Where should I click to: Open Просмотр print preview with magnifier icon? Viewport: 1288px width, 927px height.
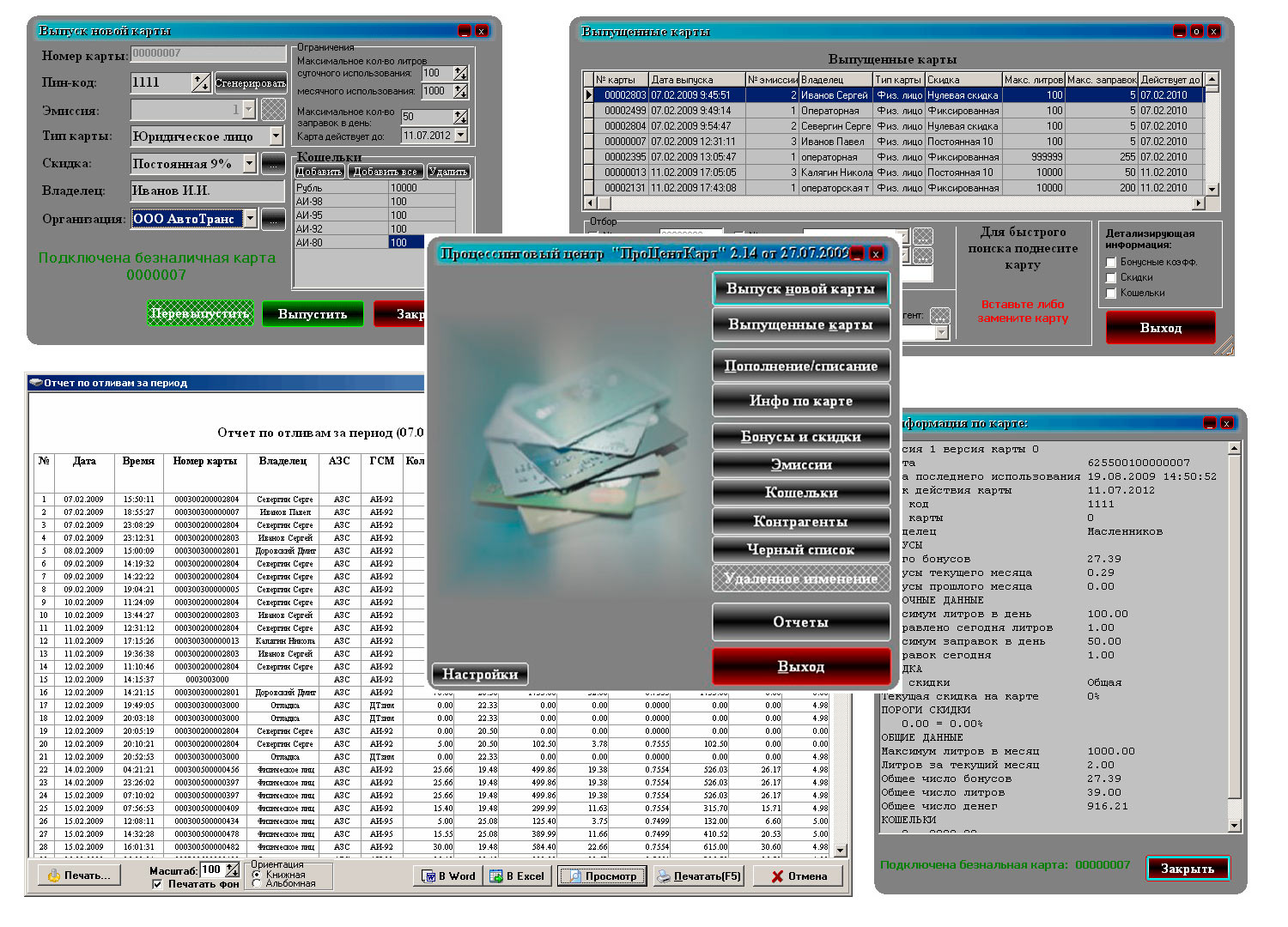coord(602,876)
